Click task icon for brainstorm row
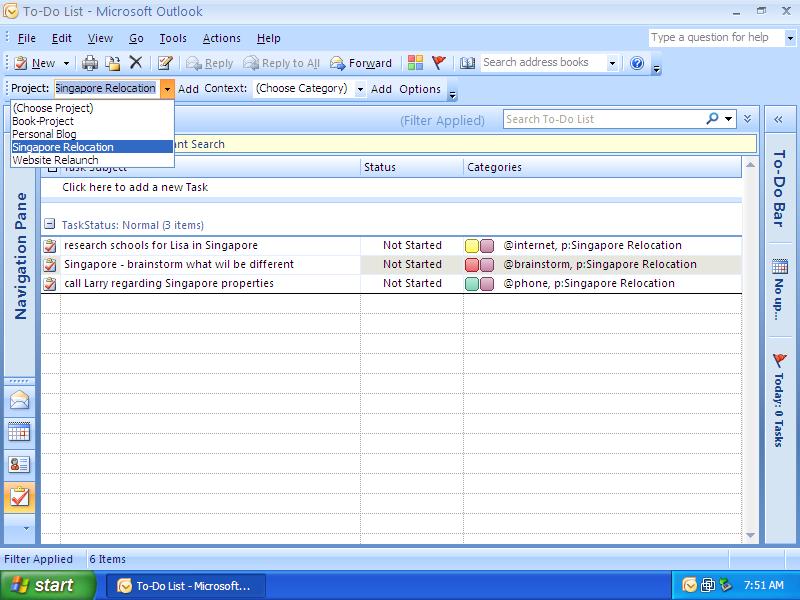This screenshot has width=800, height=600. [49, 265]
